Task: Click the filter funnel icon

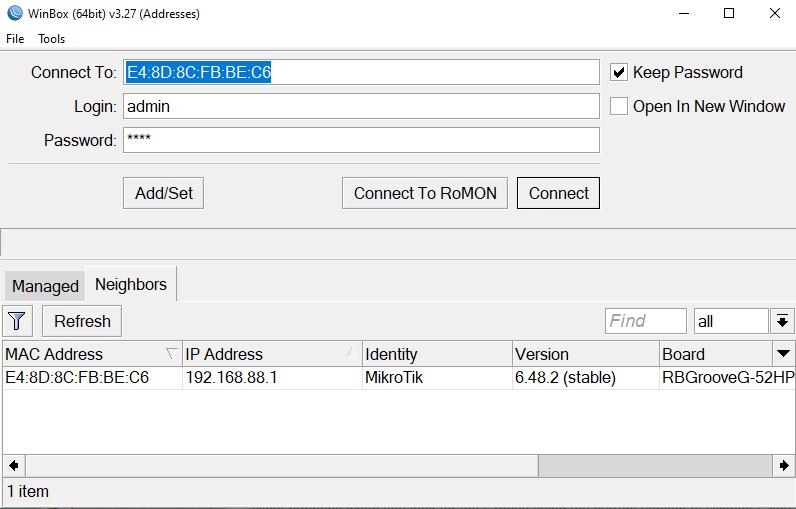Action: click(x=18, y=321)
